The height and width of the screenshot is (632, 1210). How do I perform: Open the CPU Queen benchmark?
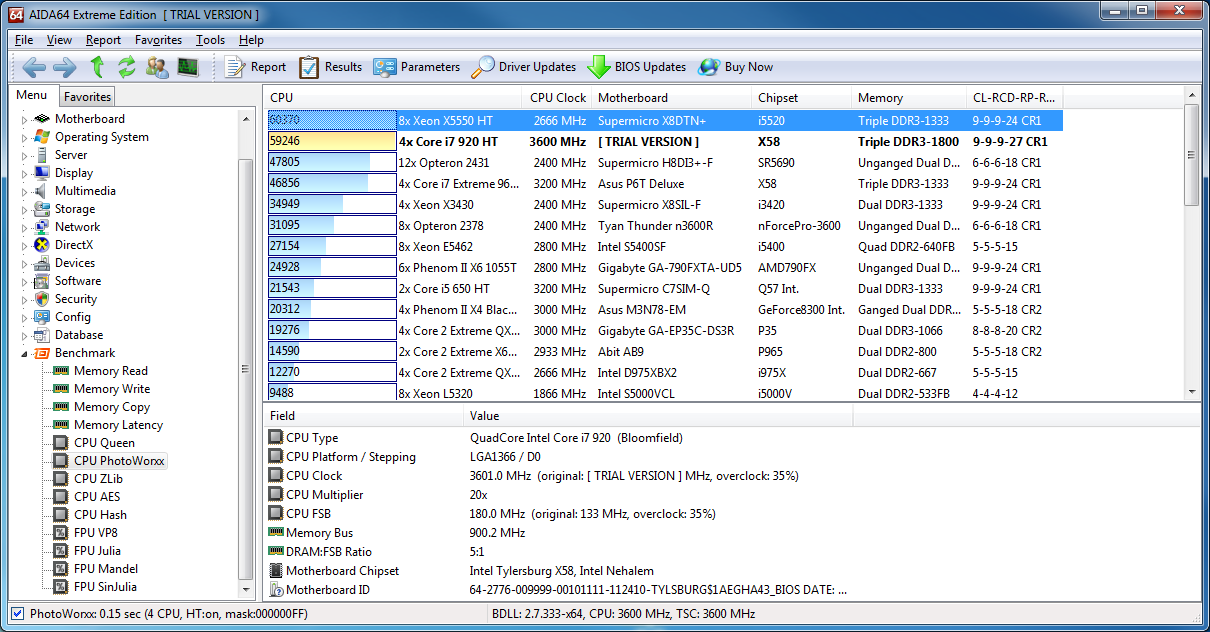pyautogui.click(x=104, y=443)
